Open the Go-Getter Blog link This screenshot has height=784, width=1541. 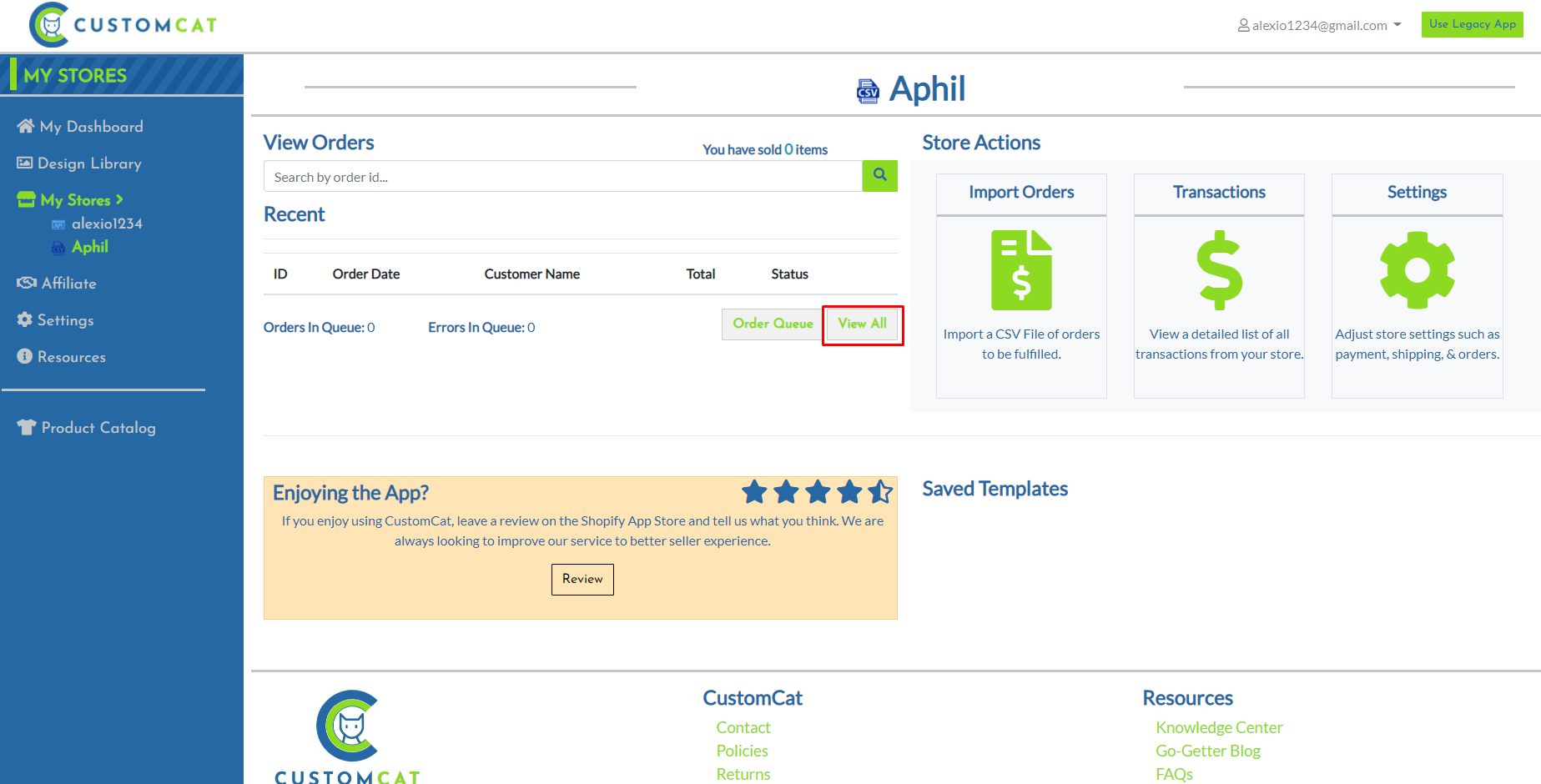click(x=1208, y=751)
